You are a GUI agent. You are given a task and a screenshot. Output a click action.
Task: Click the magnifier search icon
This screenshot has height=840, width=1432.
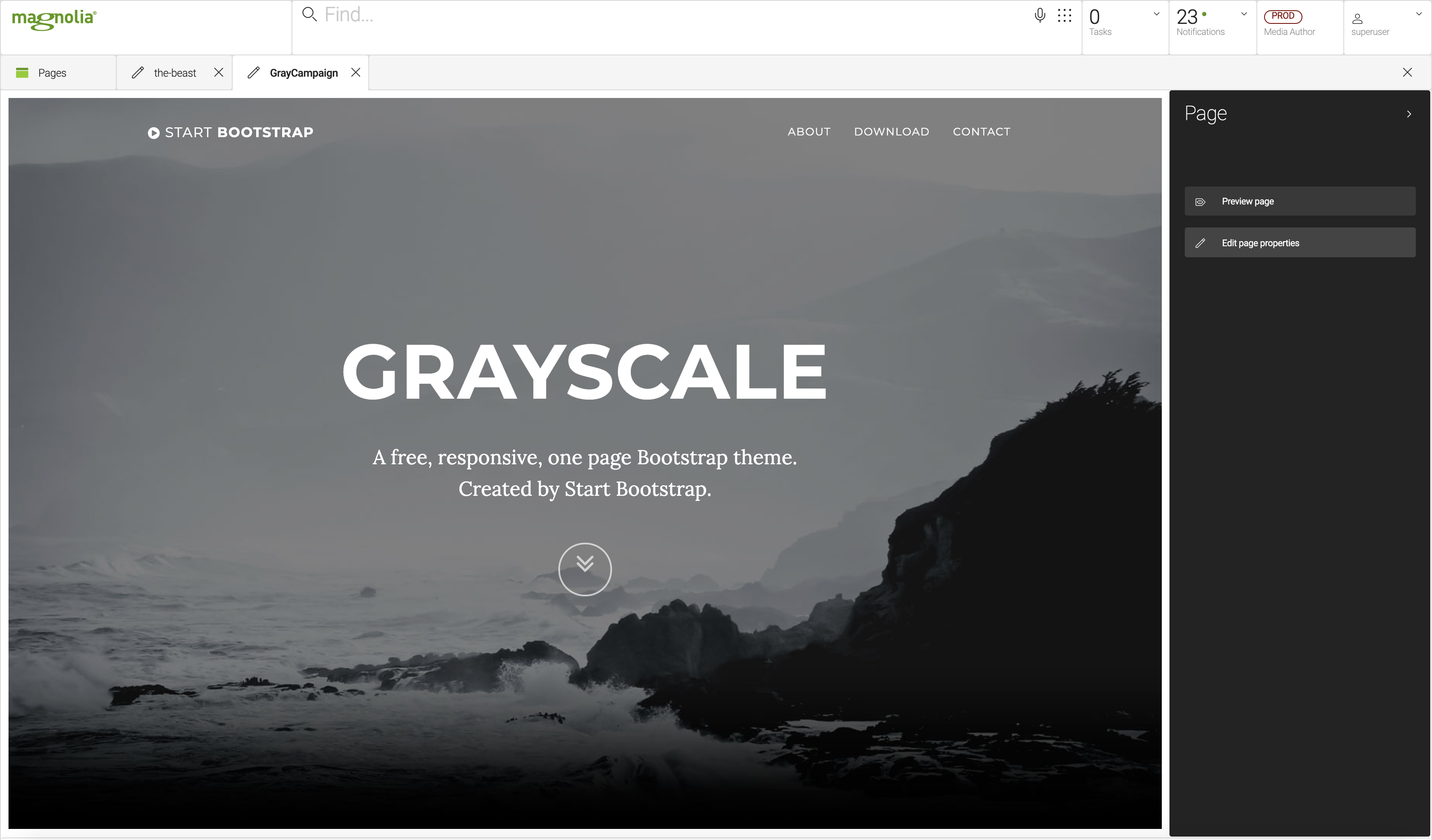(309, 14)
